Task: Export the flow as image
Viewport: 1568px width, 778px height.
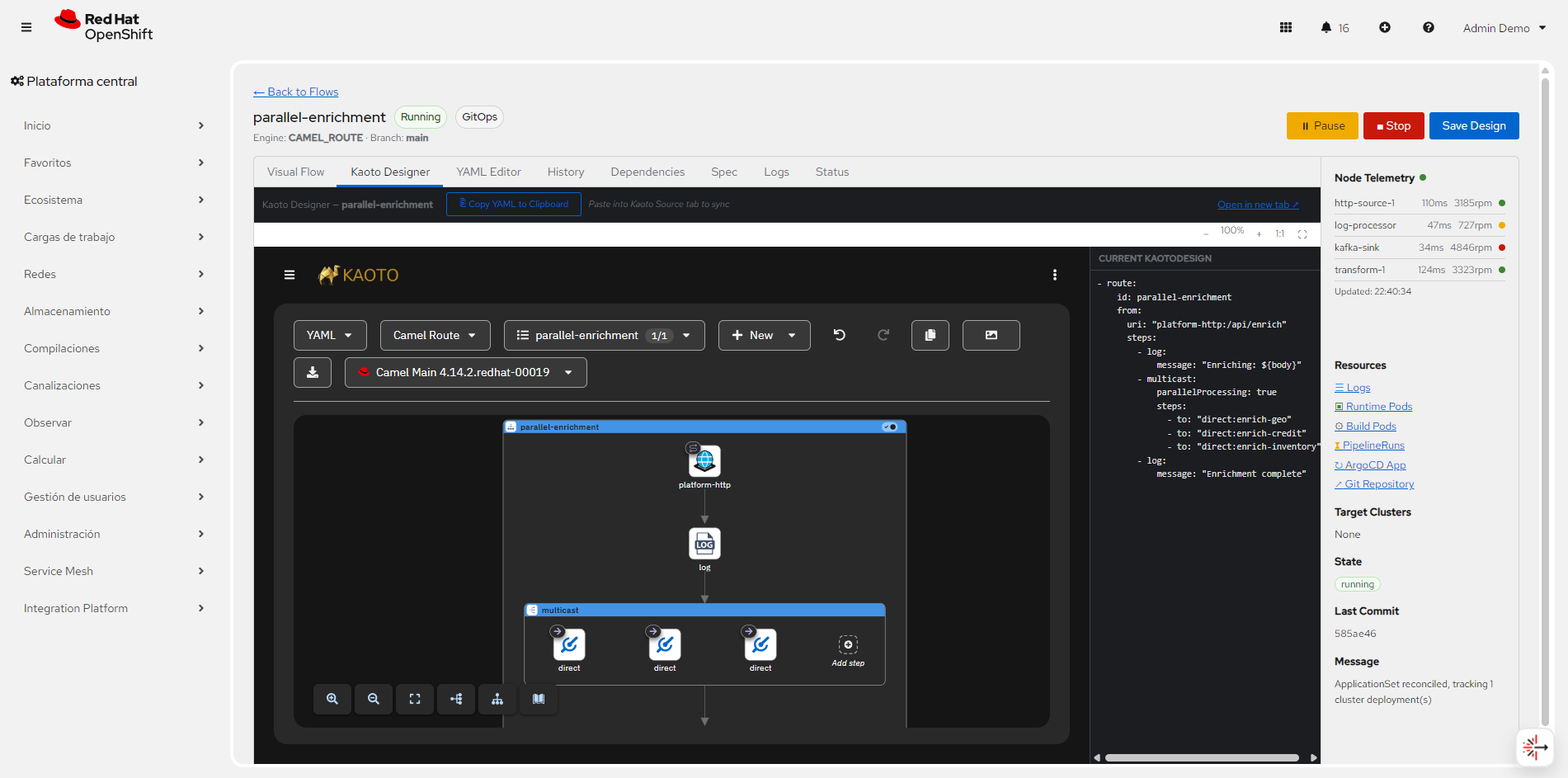Action: pos(991,335)
